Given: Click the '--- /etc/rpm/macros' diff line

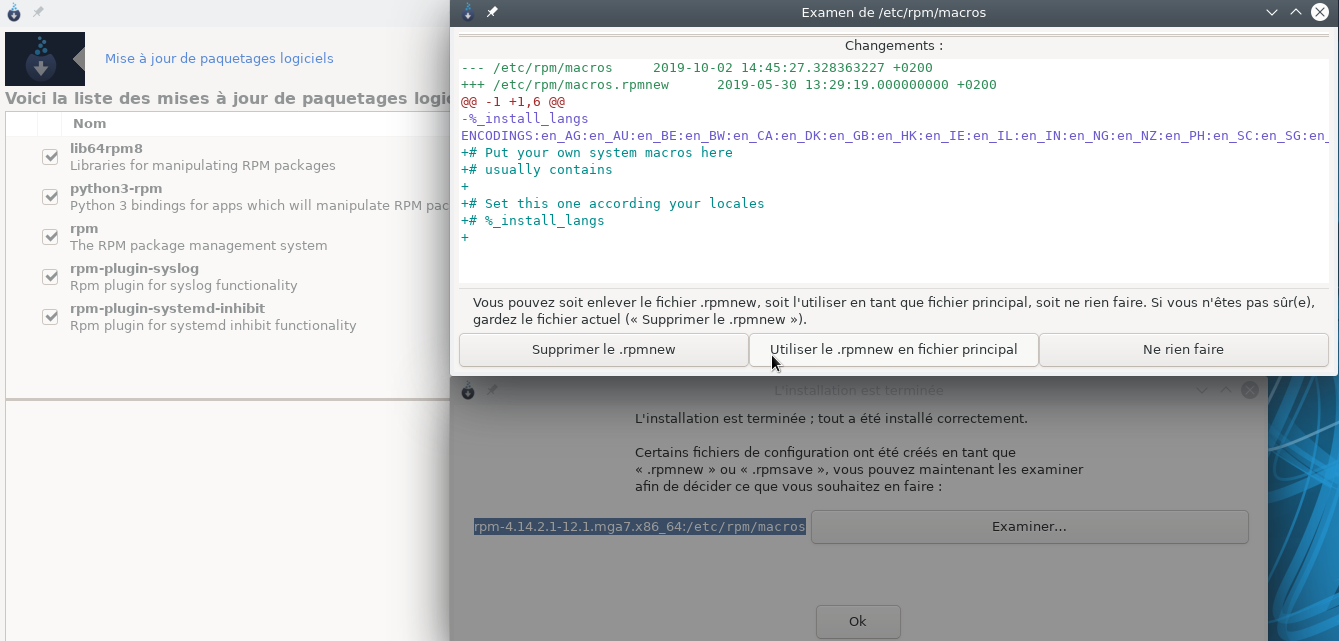Looking at the screenshot, I should (x=697, y=68).
